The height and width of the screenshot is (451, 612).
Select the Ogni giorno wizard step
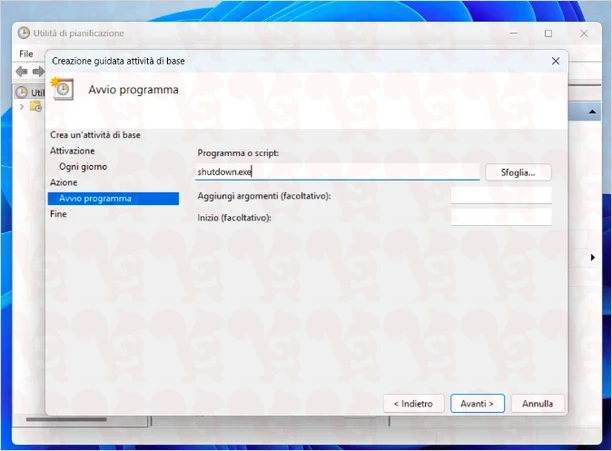(83, 167)
